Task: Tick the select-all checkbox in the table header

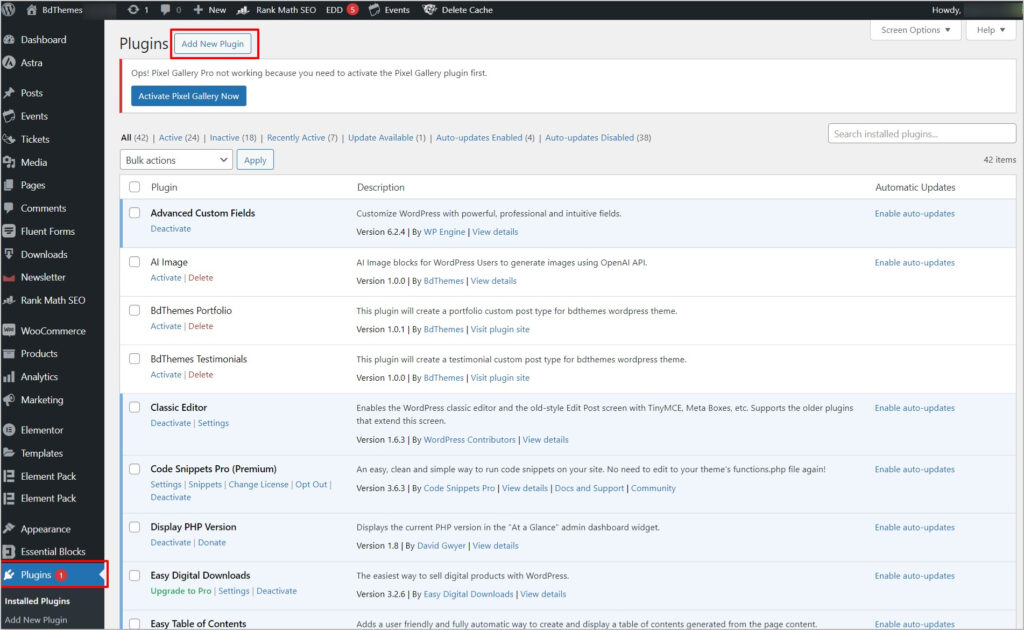Action: click(x=135, y=187)
